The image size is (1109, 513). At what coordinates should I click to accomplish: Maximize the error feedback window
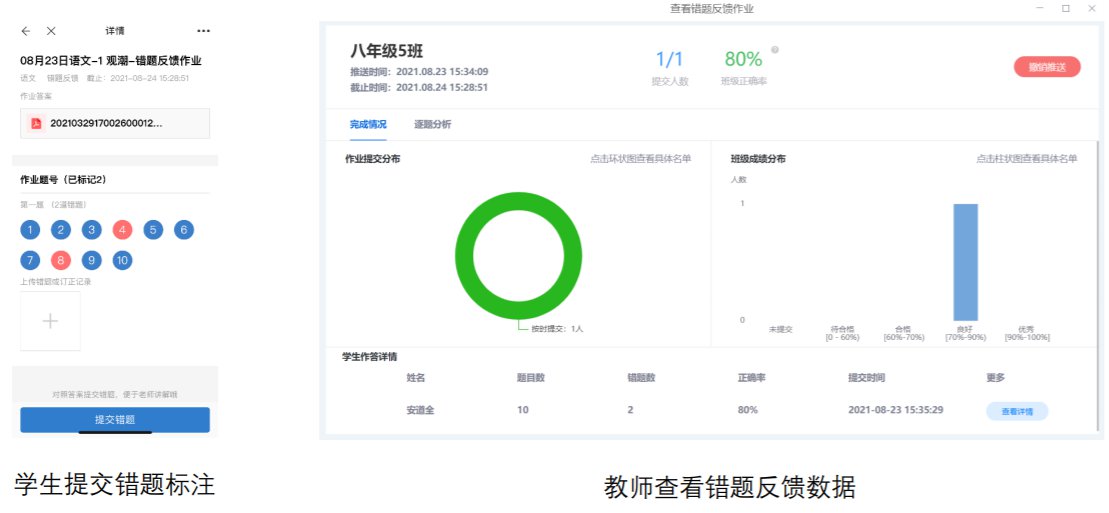[1066, 8]
